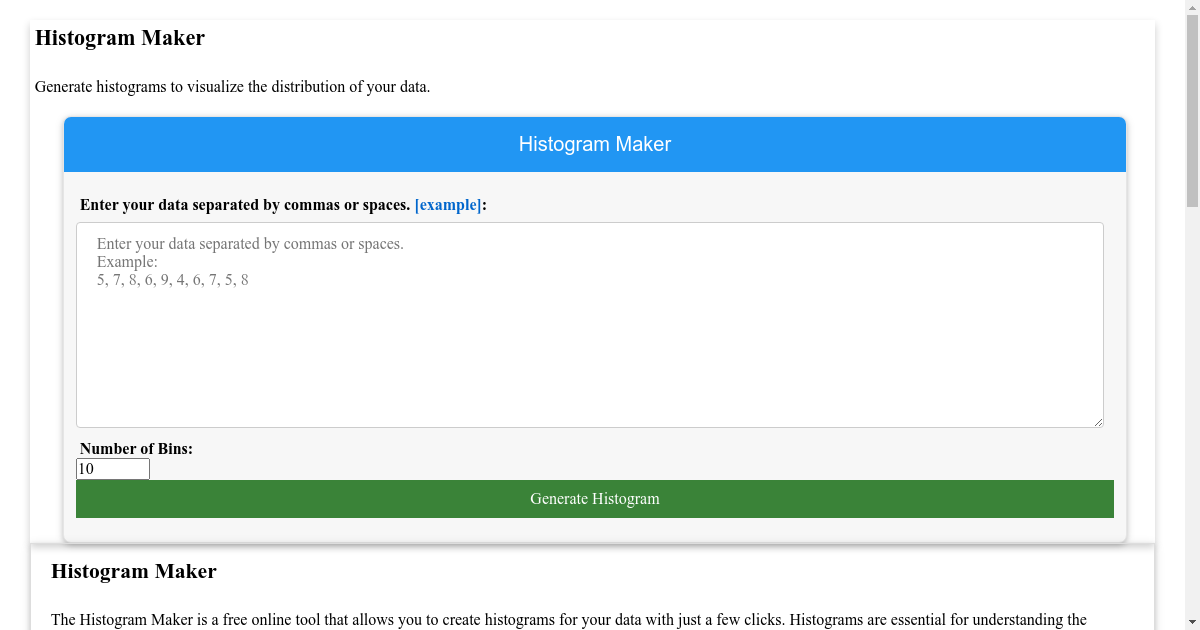Viewport: 1200px width, 630px height.
Task: Click the textarea resize handle
Action: pos(1098,421)
